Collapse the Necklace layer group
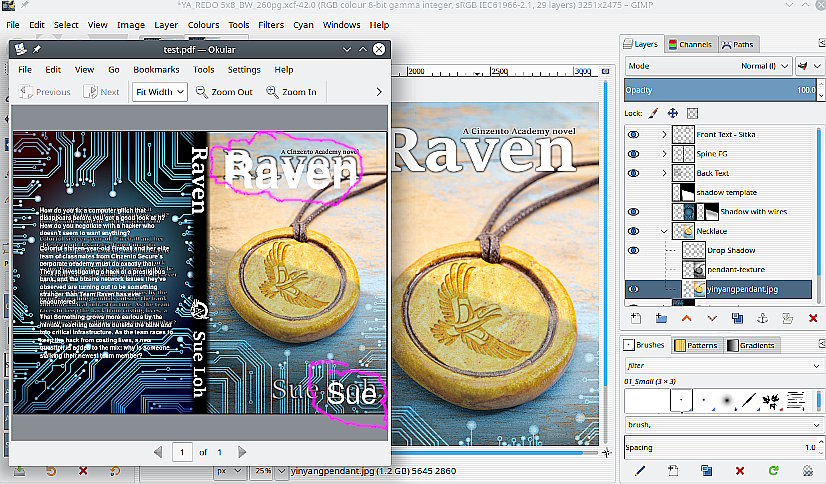Screen dimensions: 826x484 664,231
